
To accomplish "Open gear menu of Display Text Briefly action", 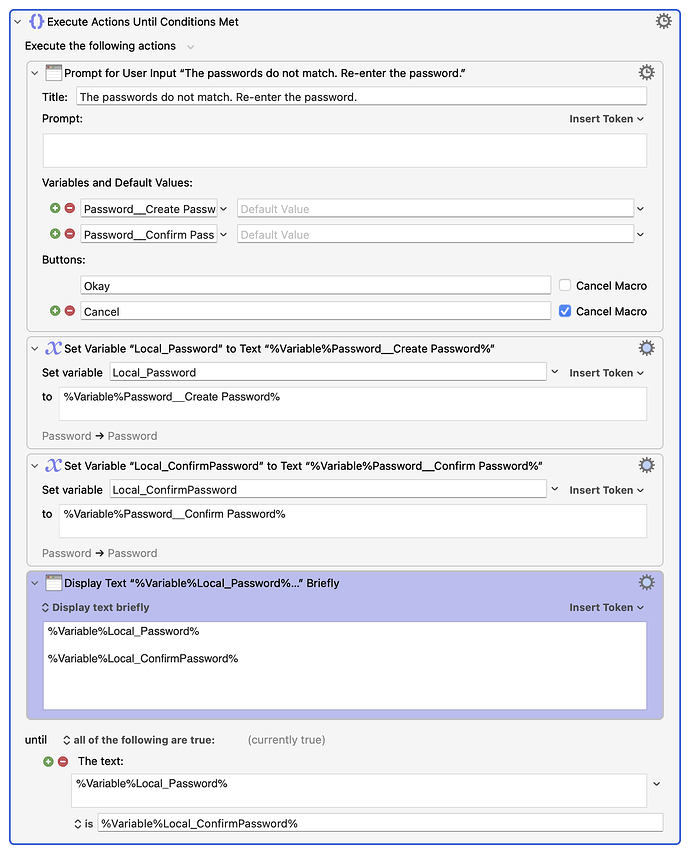I will point(646,582).
